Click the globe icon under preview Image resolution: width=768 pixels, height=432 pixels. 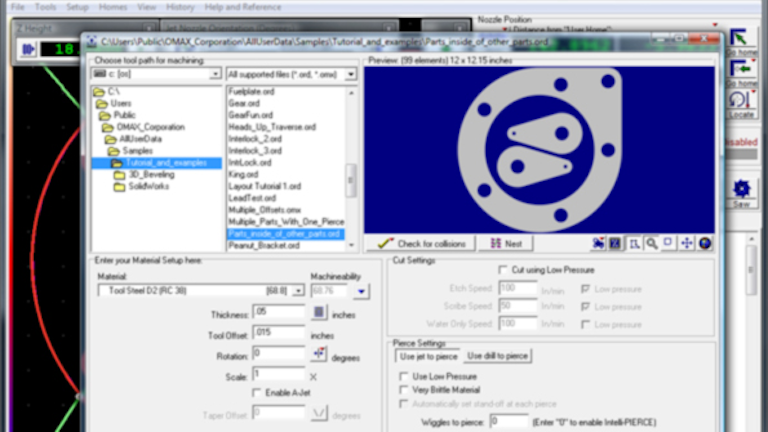(705, 243)
